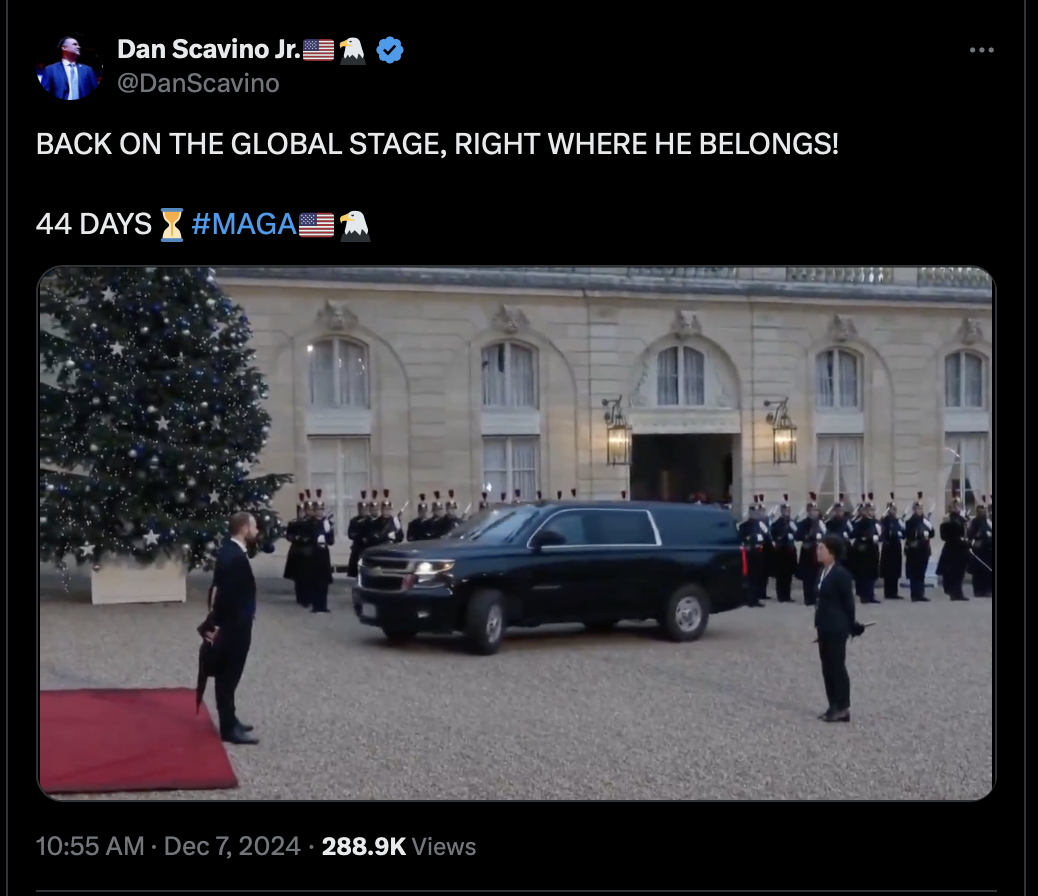Click the US flag emoji beside display name

[x=318, y=50]
